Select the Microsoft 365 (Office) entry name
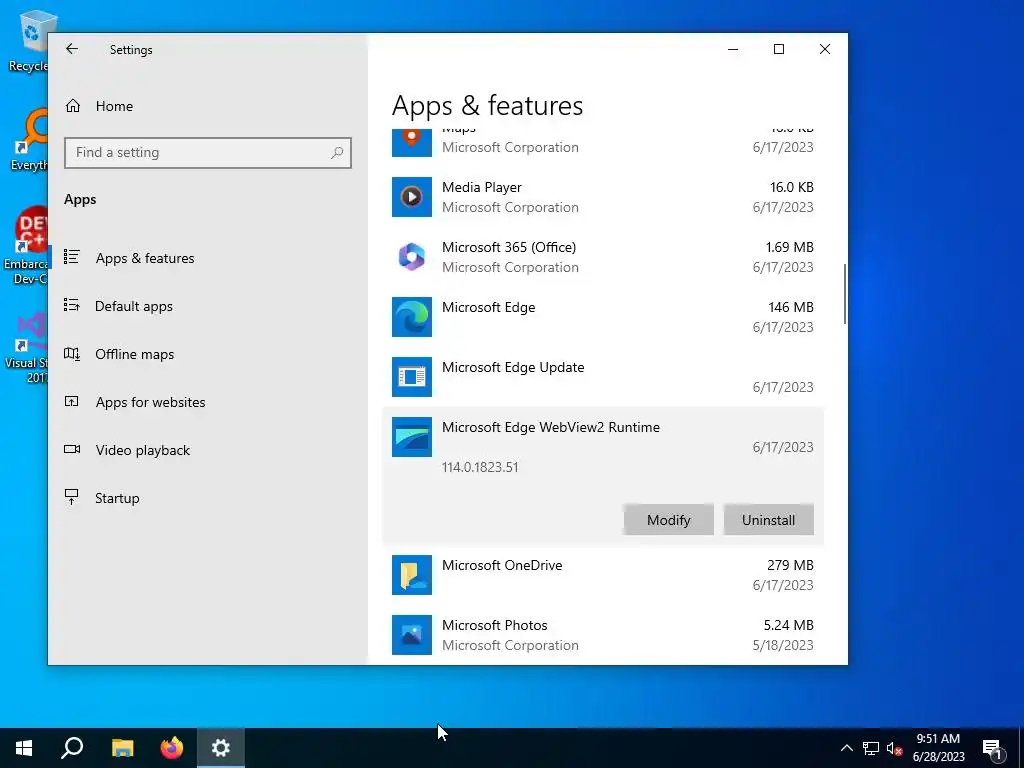1024x768 pixels. (x=509, y=248)
